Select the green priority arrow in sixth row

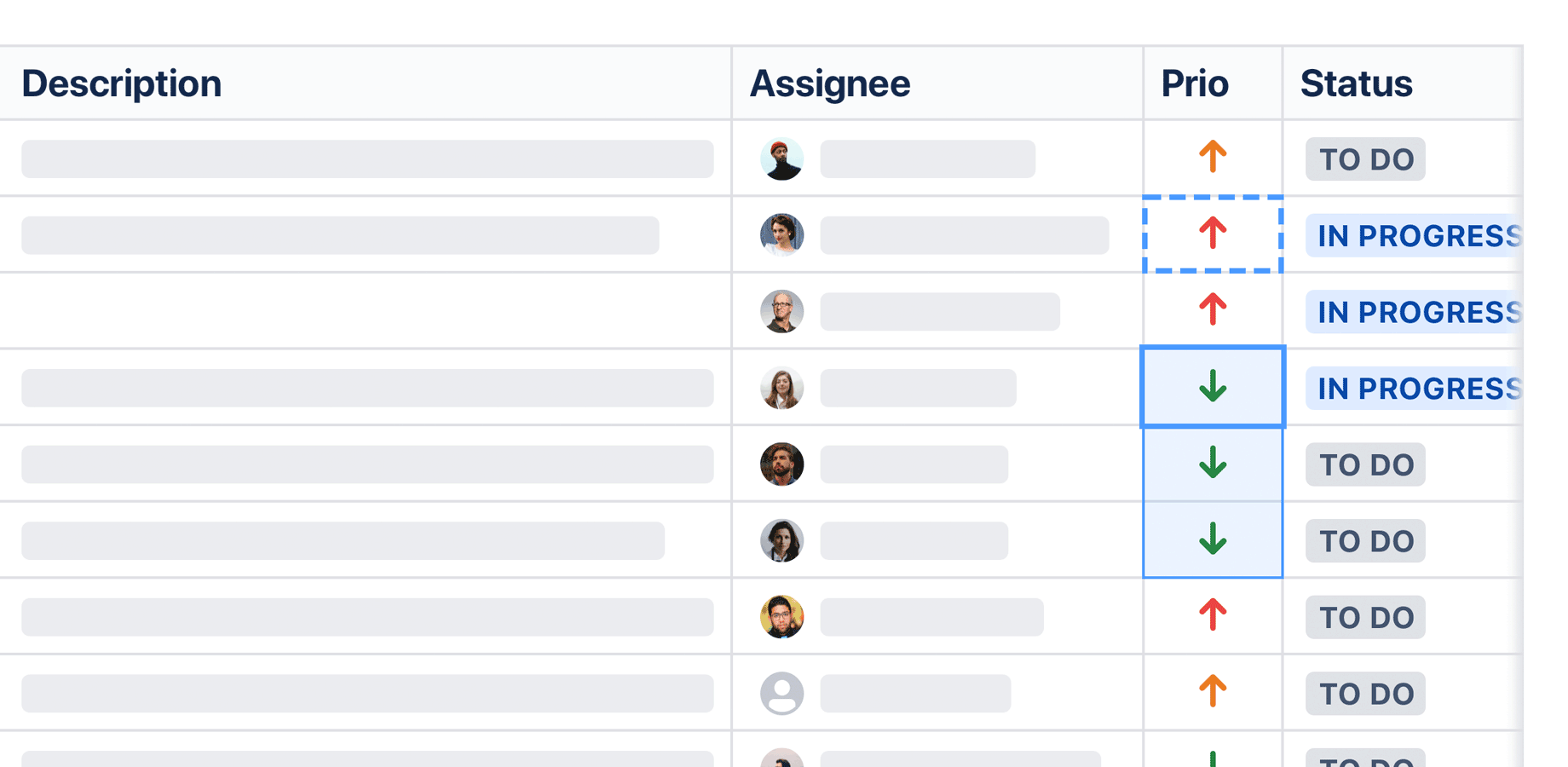(x=1212, y=539)
